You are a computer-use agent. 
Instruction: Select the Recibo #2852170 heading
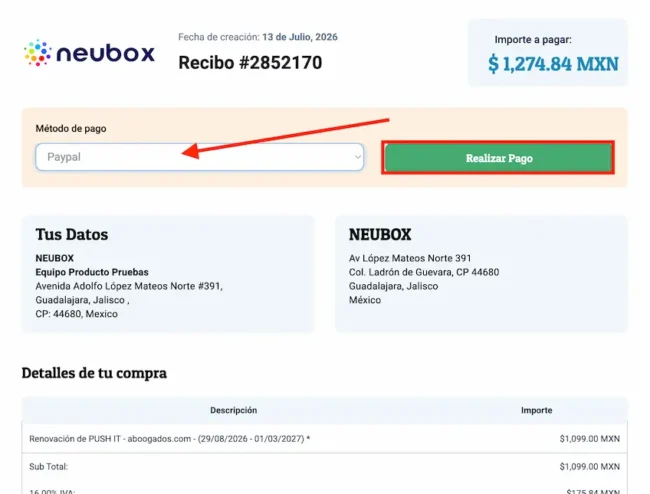pyautogui.click(x=250, y=63)
